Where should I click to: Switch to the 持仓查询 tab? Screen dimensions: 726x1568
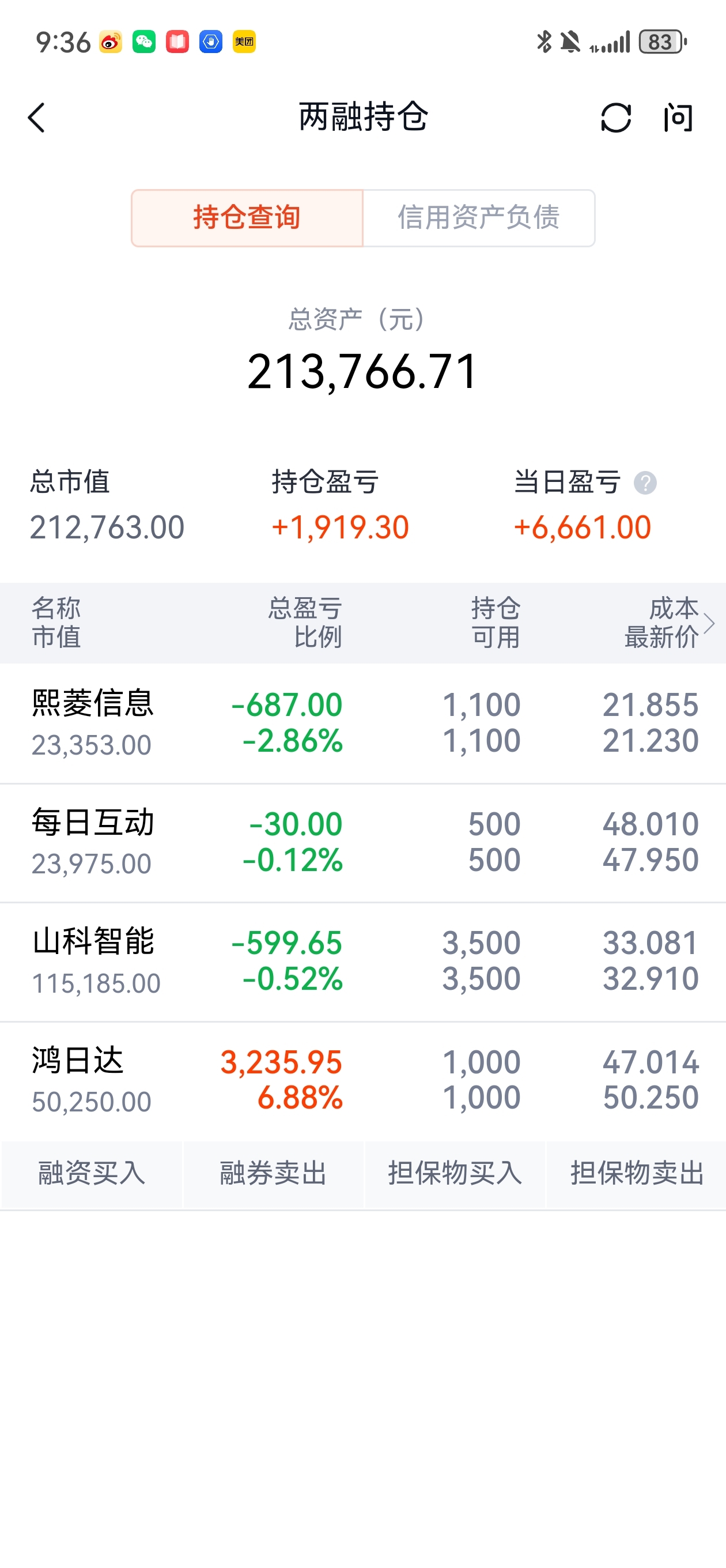click(247, 217)
